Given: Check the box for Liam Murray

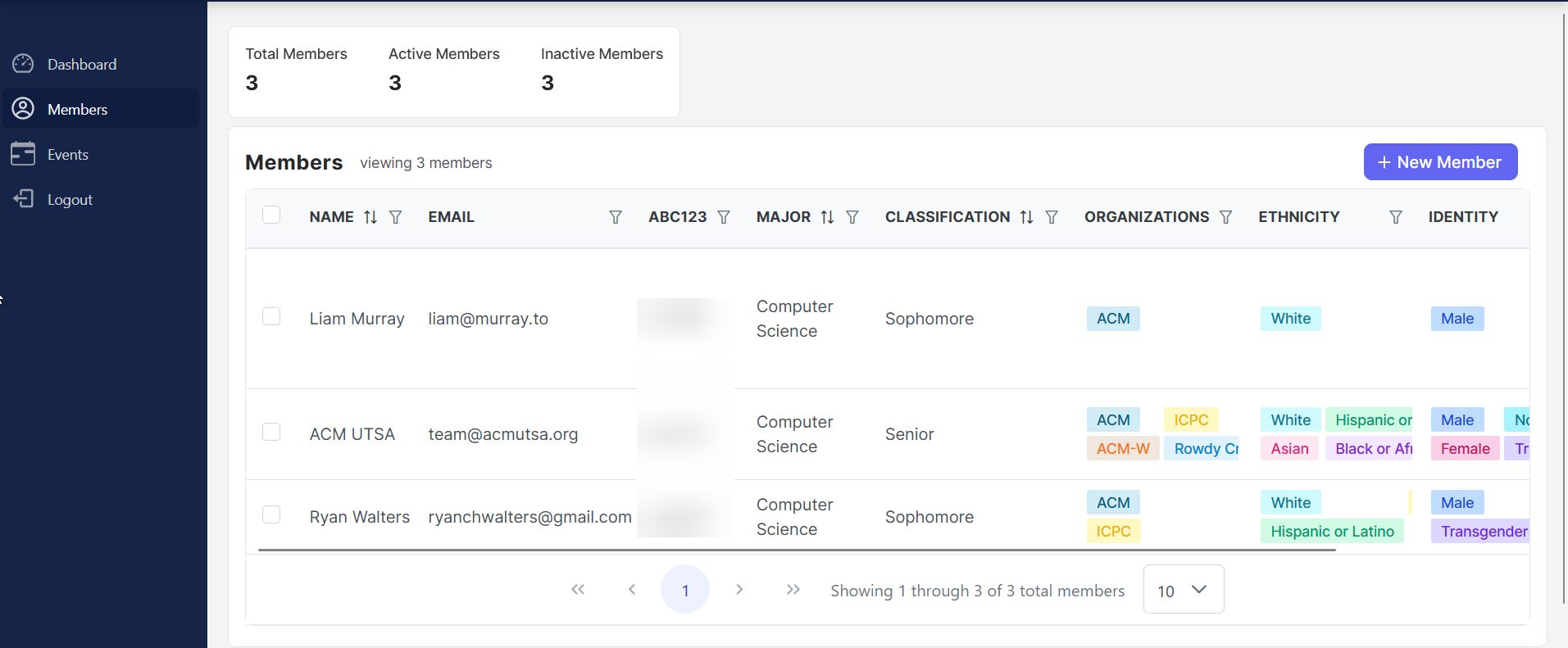Looking at the screenshot, I should pos(271,316).
